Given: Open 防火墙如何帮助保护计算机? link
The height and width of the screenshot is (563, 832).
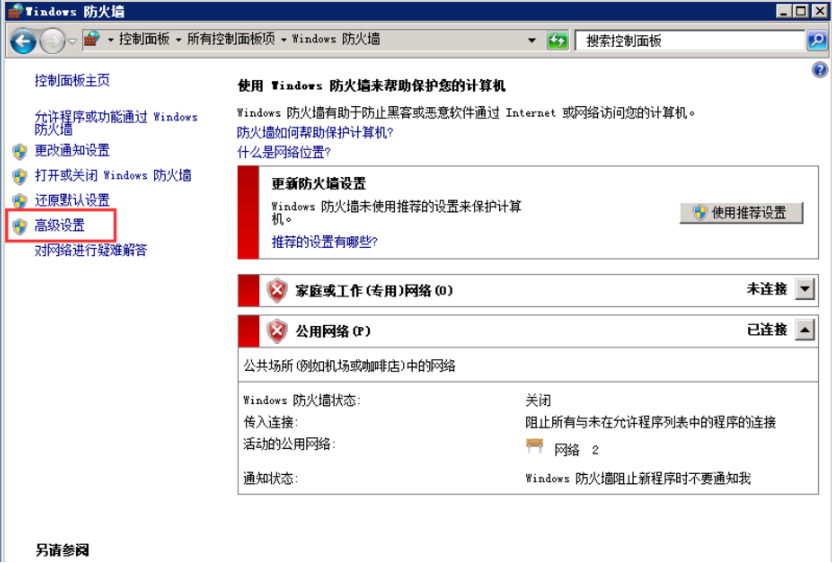Looking at the screenshot, I should click(x=315, y=133).
